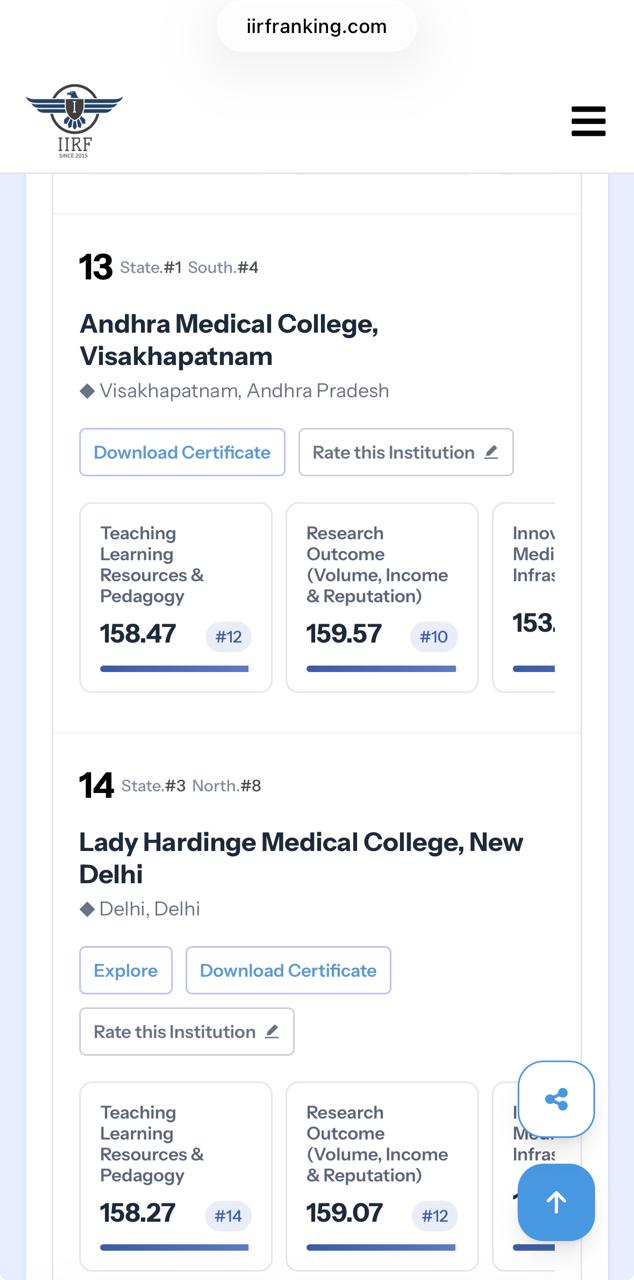Open the hamburger navigation menu

point(588,120)
